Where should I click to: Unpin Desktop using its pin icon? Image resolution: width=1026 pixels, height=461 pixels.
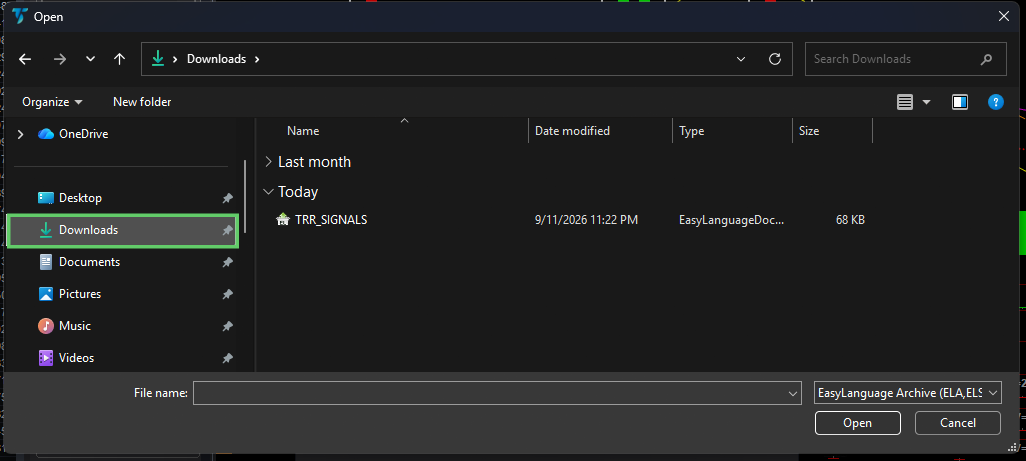coord(227,198)
